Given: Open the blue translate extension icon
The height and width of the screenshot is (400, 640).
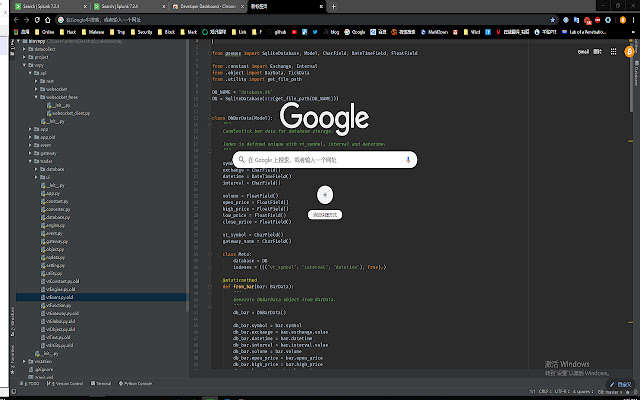Looking at the screenshot, I should [x=576, y=20].
